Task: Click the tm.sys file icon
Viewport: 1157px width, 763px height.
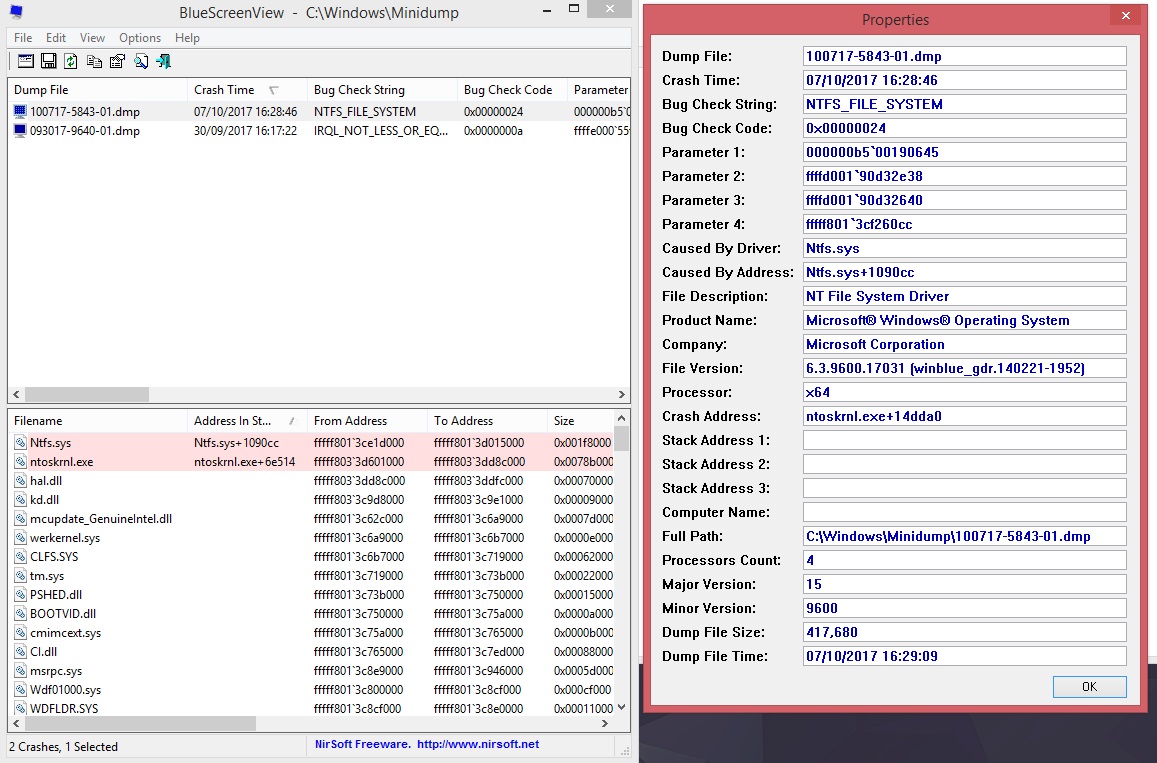Action: click(20, 576)
